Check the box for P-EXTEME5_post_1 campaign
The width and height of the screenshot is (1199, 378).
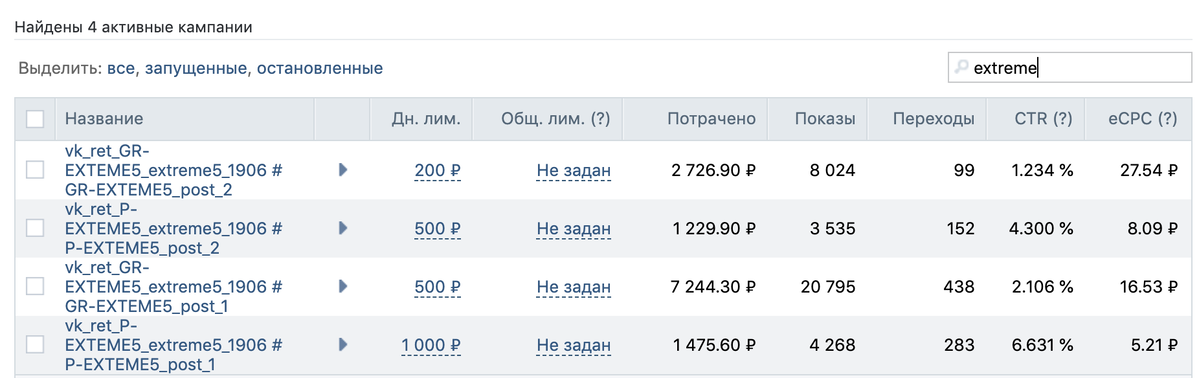[35, 344]
